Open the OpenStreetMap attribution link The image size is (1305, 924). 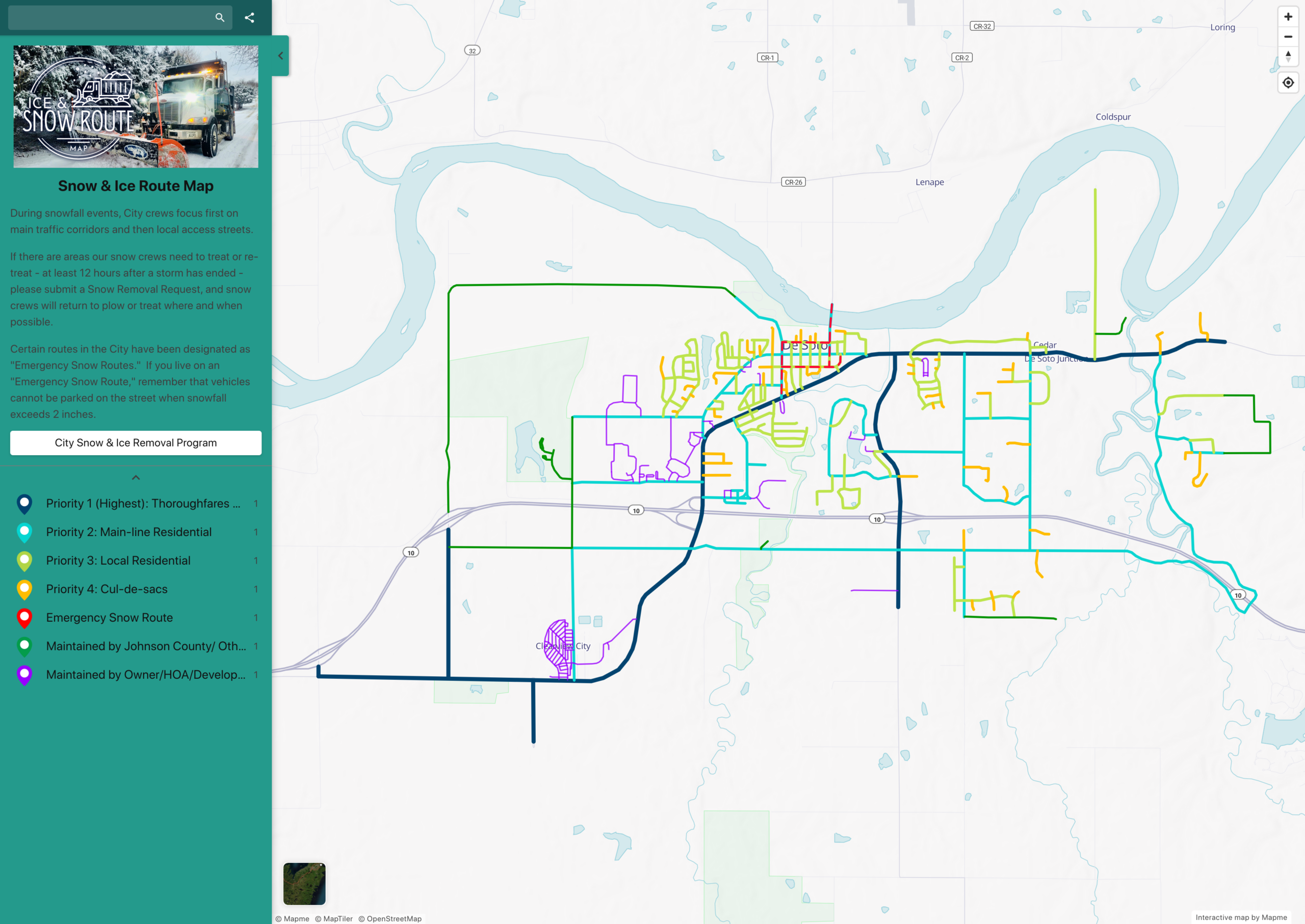pos(390,918)
